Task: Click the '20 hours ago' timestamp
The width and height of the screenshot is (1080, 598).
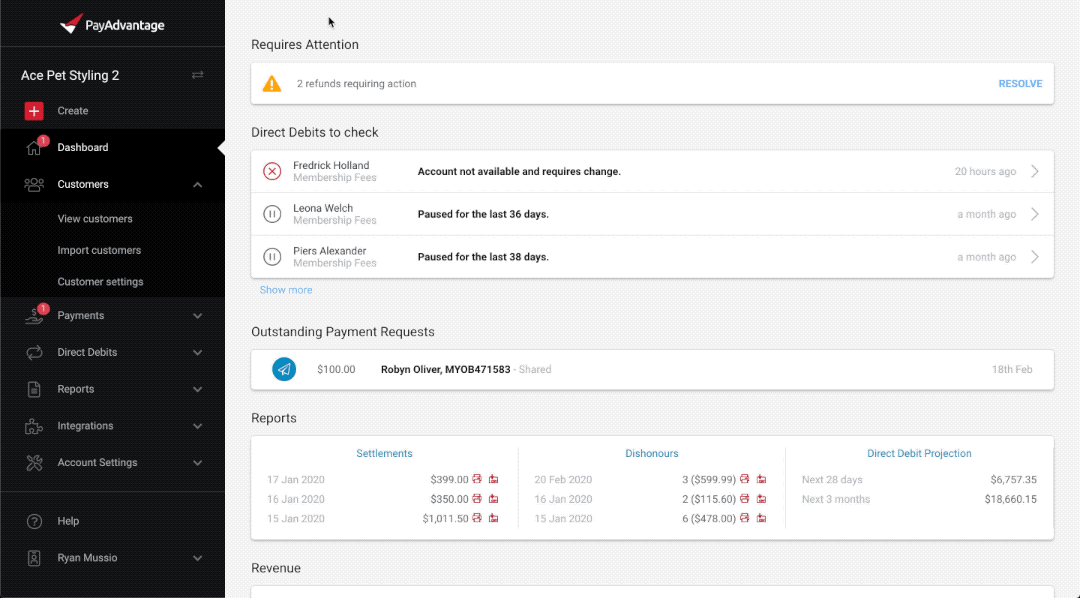Action: coord(985,172)
